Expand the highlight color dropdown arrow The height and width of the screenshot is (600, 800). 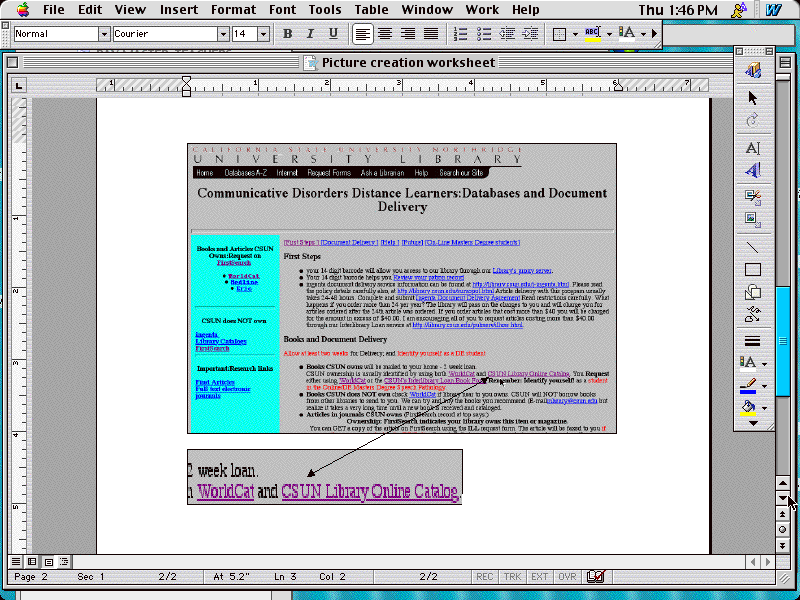click(x=609, y=34)
